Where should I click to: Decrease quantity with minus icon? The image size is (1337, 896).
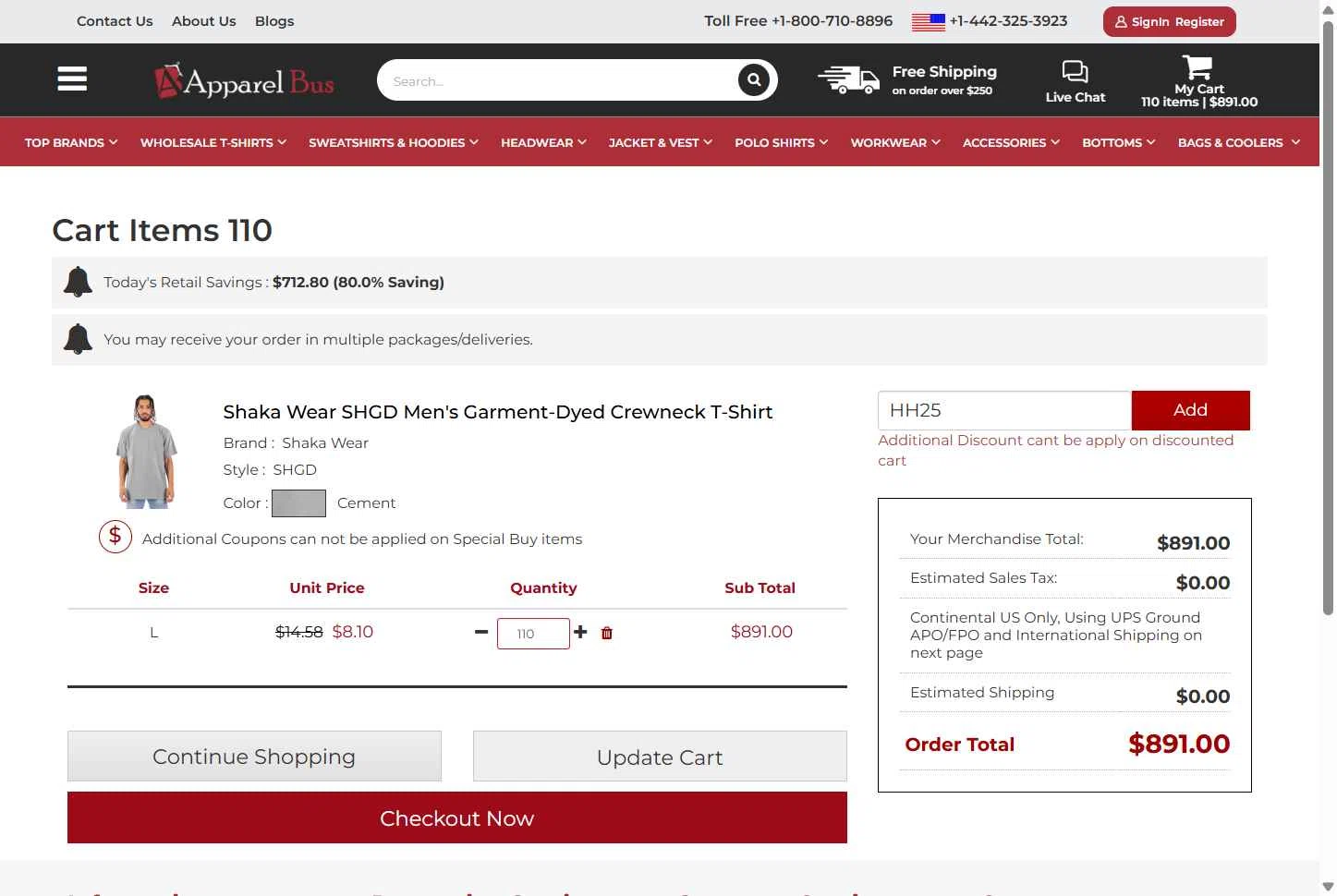click(x=481, y=633)
